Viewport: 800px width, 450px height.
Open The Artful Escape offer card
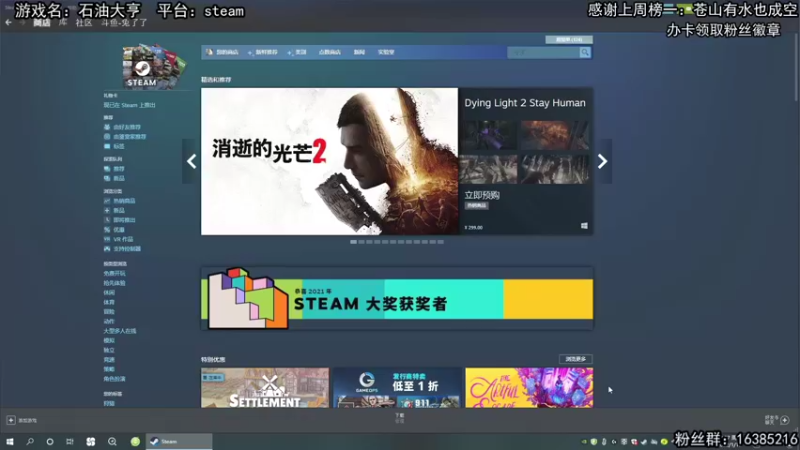[529, 388]
